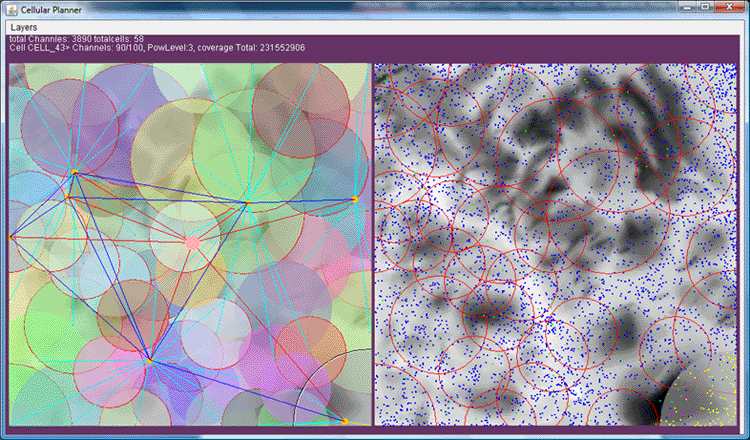Select the upper-middle orange node joining blue lines

click(248, 203)
